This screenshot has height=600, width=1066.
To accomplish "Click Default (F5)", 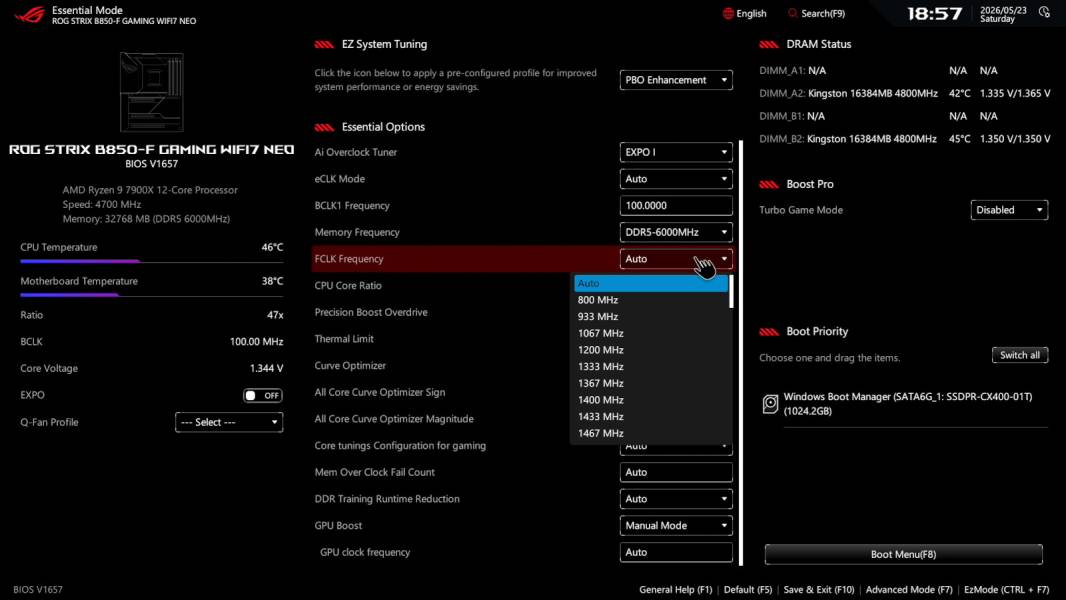I will 748,590.
